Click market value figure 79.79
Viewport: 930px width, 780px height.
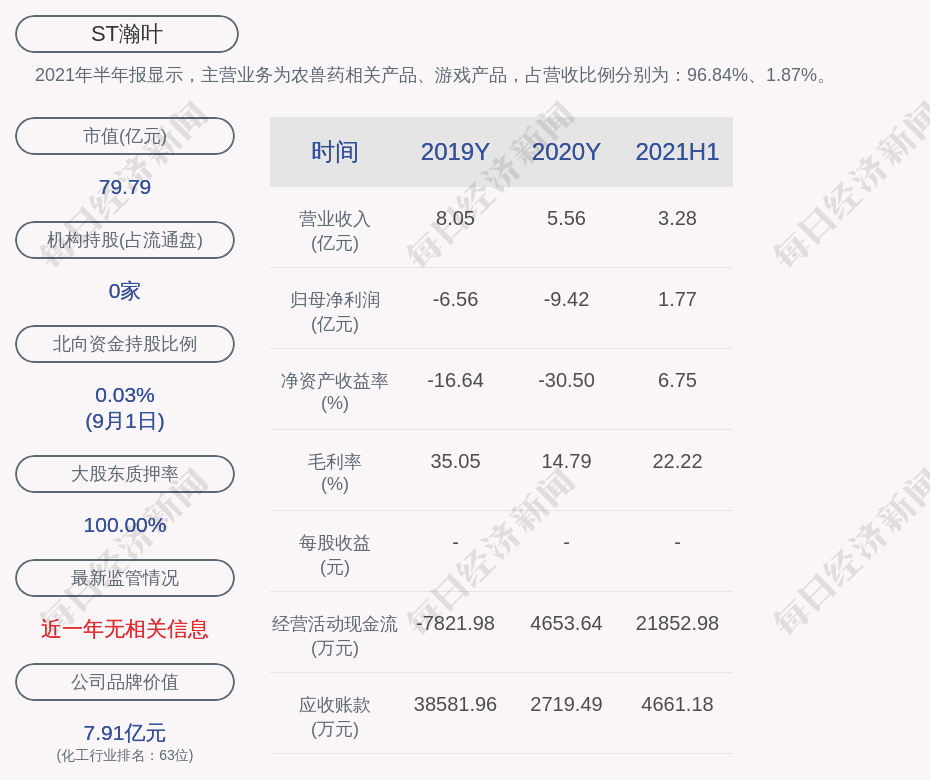click(x=125, y=187)
